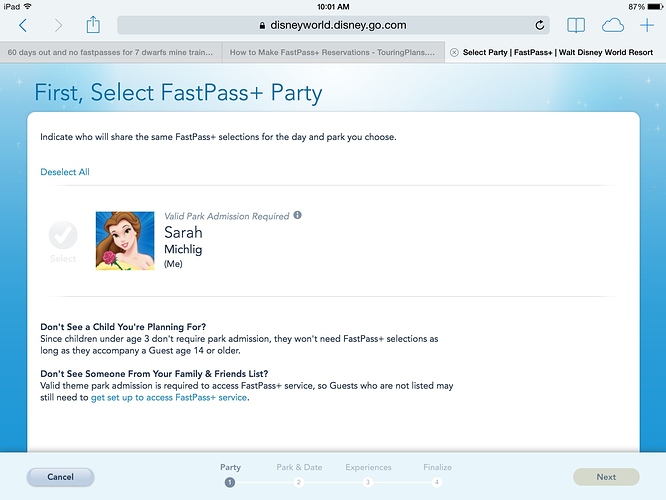Image resolution: width=666 pixels, height=500 pixels.
Task: Open iCloud tabs cloud icon
Action: (612, 25)
